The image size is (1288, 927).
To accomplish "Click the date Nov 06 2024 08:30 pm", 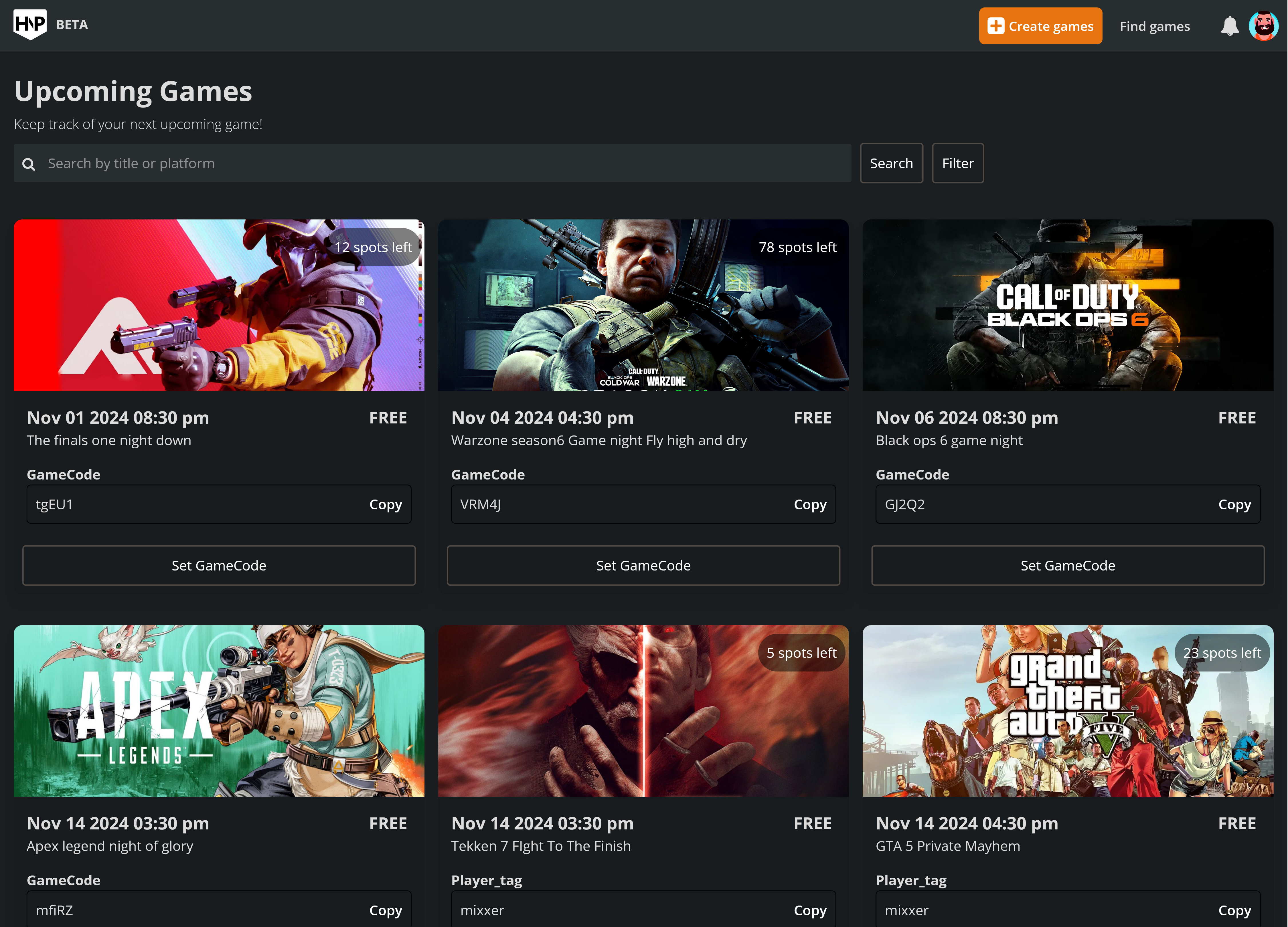I will pos(967,418).
